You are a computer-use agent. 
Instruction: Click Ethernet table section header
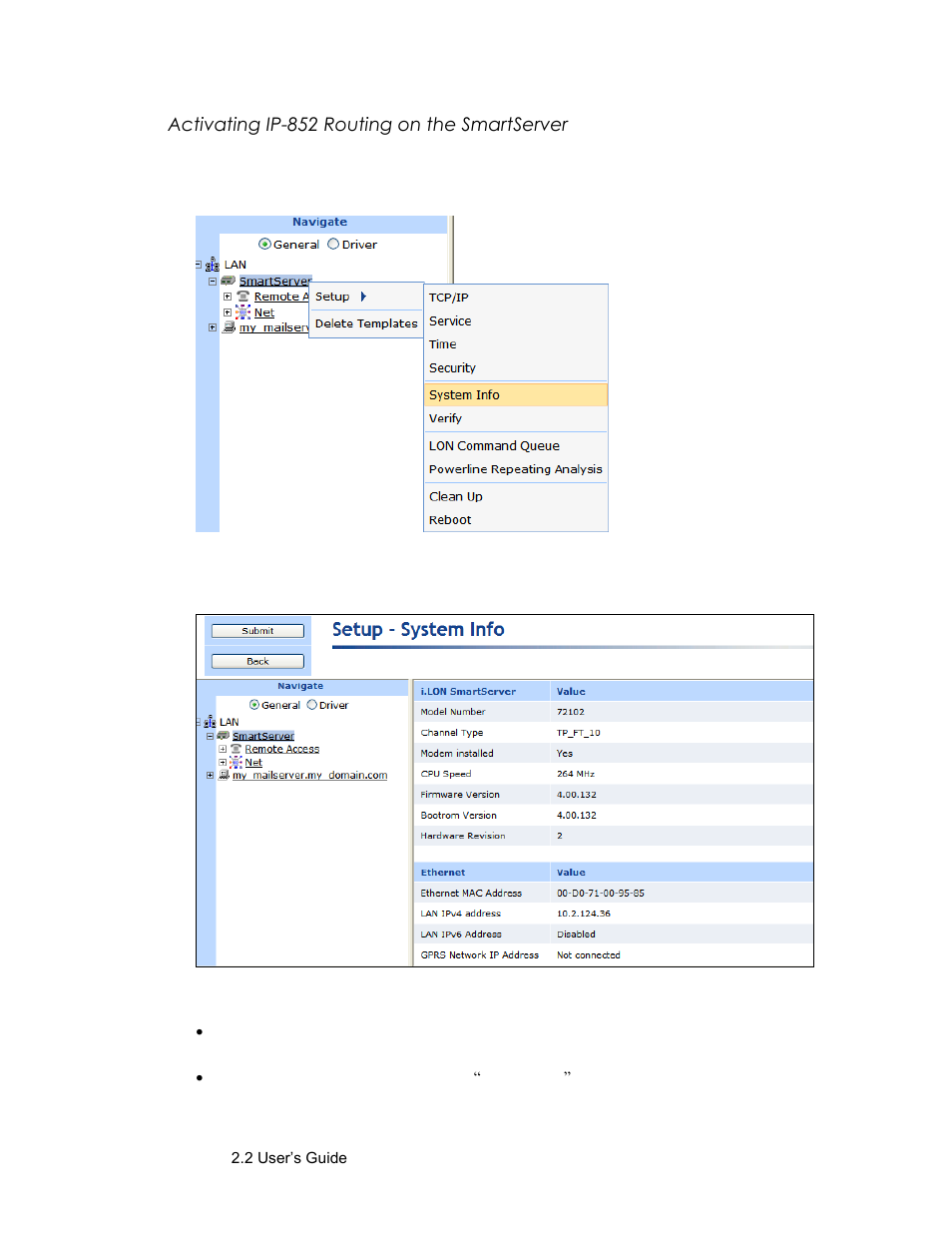coord(443,873)
